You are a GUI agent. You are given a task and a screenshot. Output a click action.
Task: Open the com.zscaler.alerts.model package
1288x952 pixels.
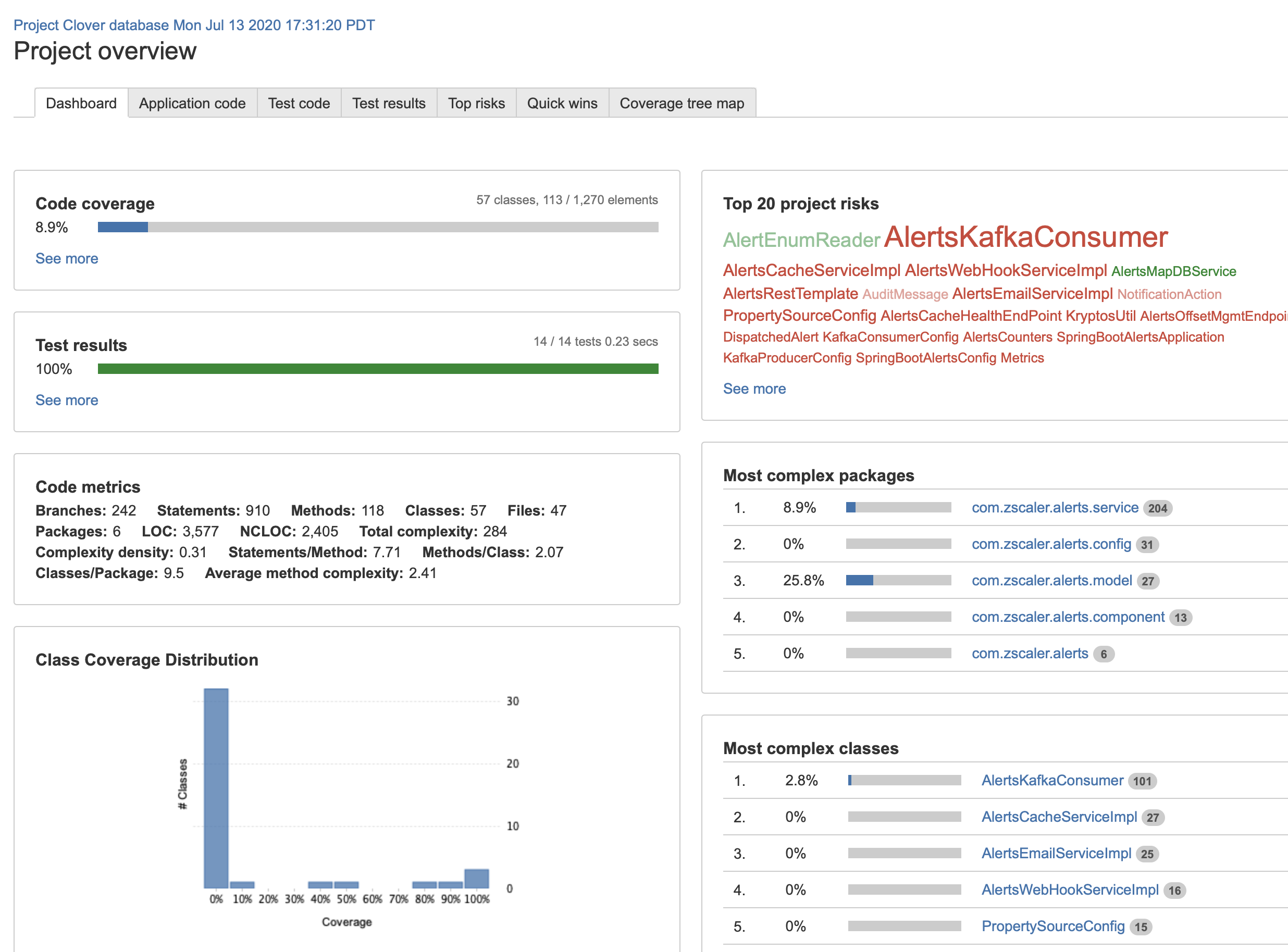point(1051,580)
